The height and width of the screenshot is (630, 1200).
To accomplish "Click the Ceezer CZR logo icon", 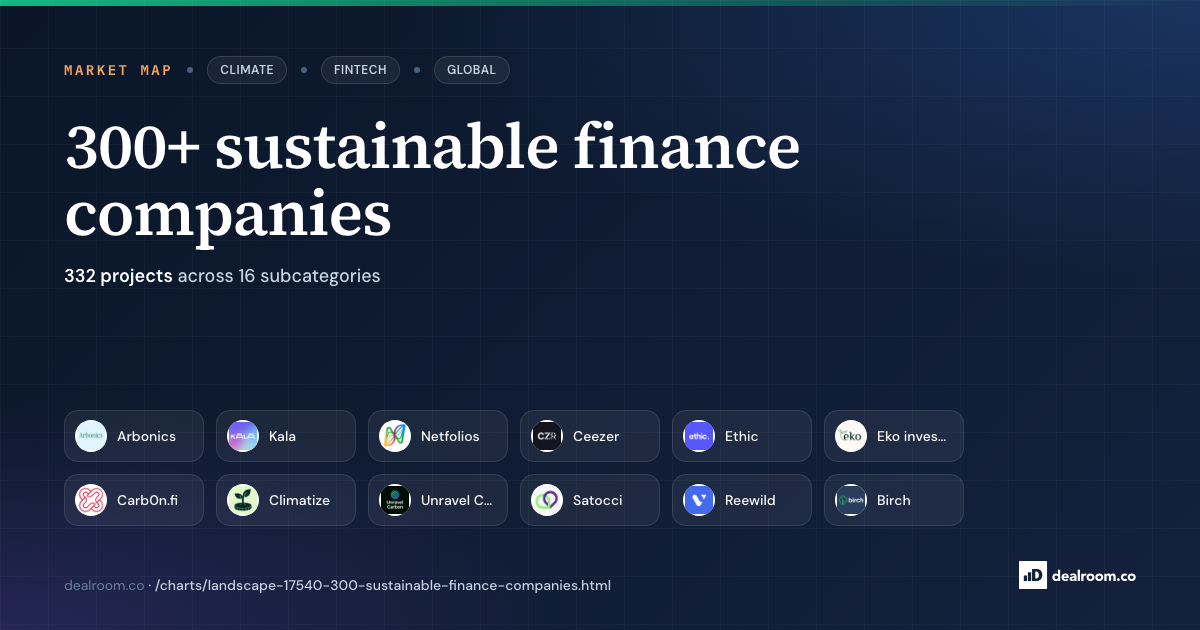I will [547, 436].
